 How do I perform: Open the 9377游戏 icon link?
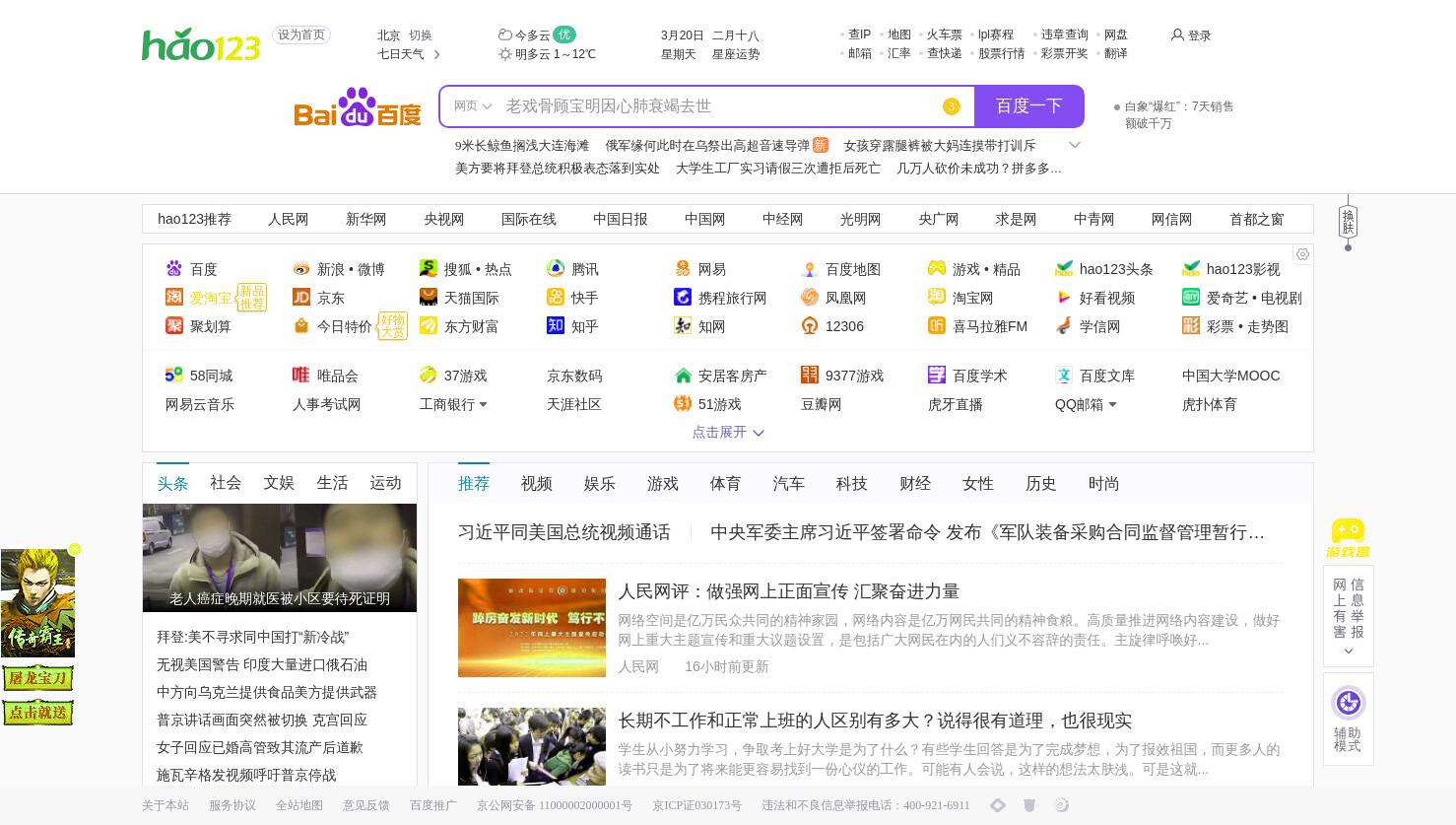click(810, 375)
